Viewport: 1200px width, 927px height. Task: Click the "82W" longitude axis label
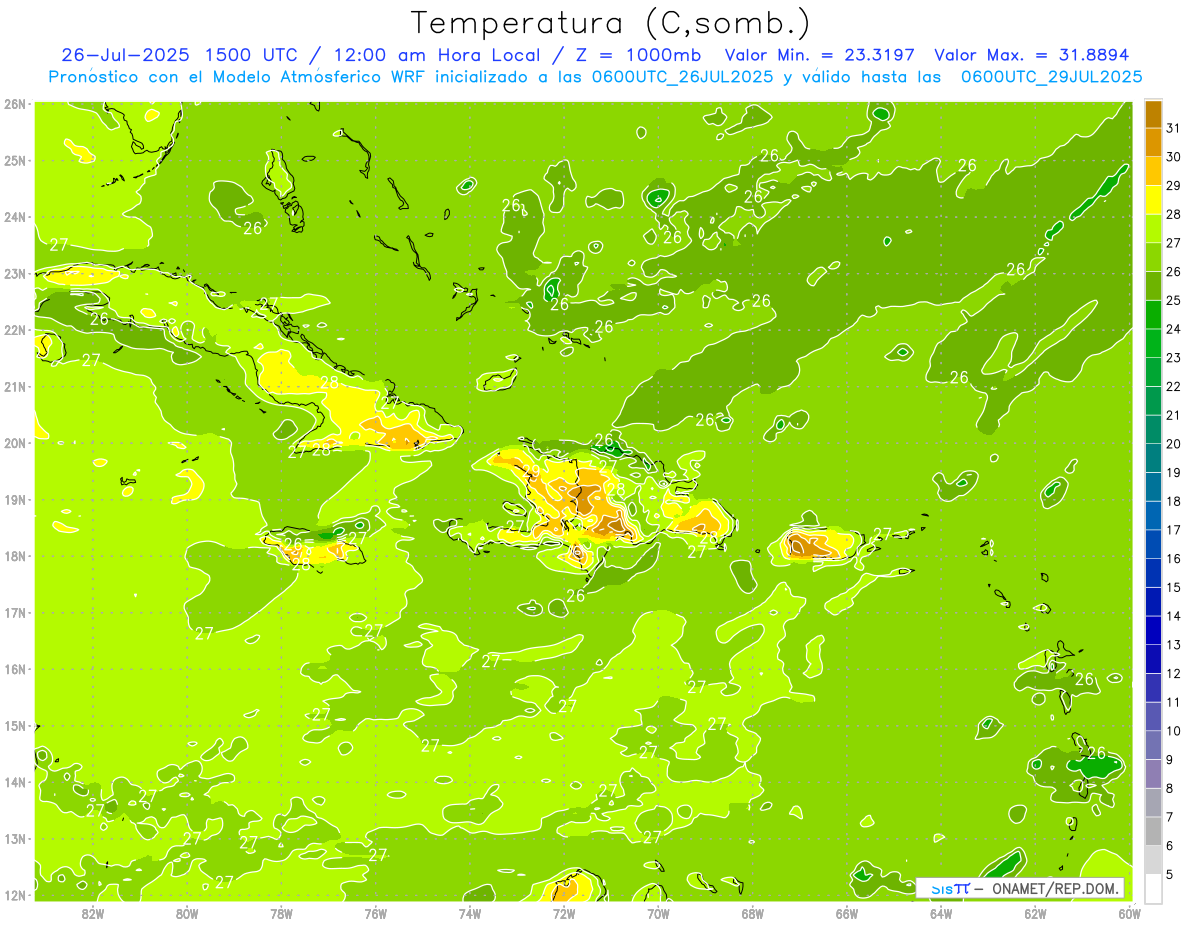[92, 913]
